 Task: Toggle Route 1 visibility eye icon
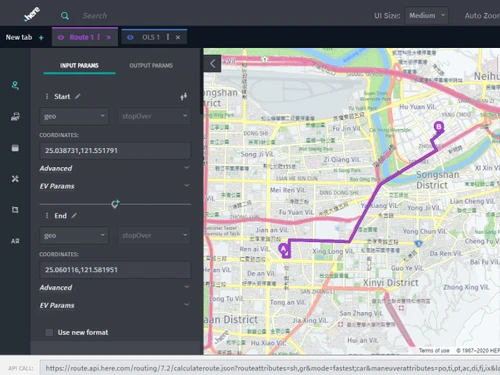pyautogui.click(x=61, y=37)
